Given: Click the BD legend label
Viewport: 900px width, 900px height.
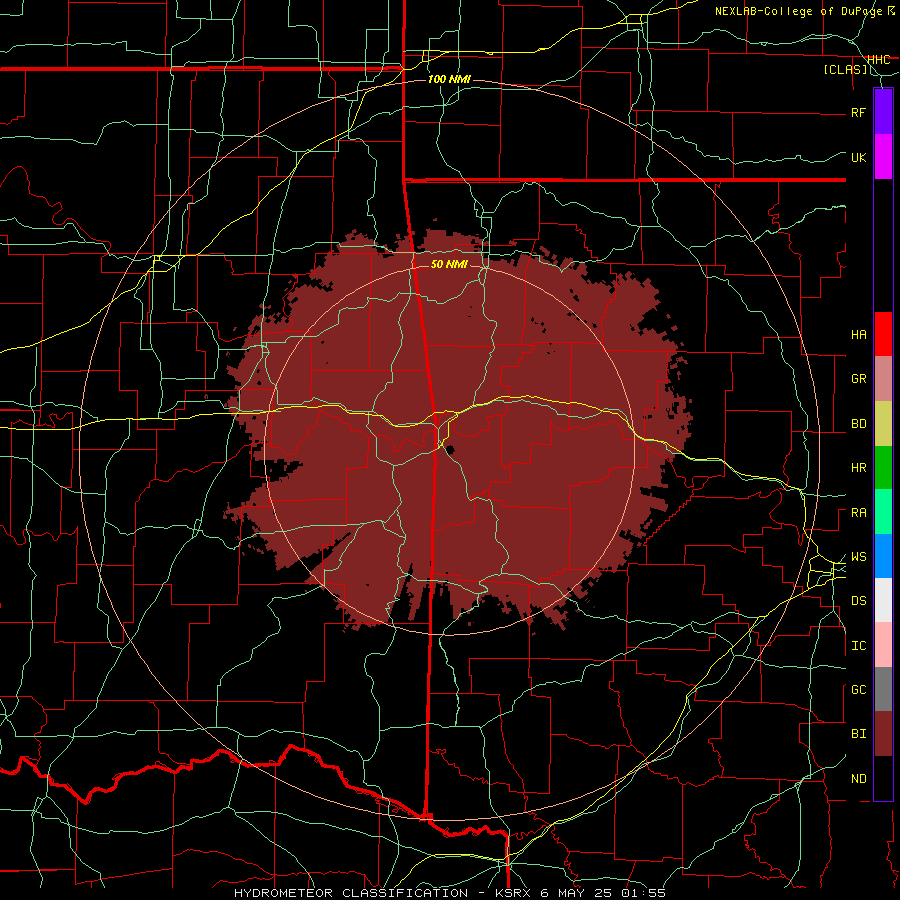Looking at the screenshot, I should 858,424.
